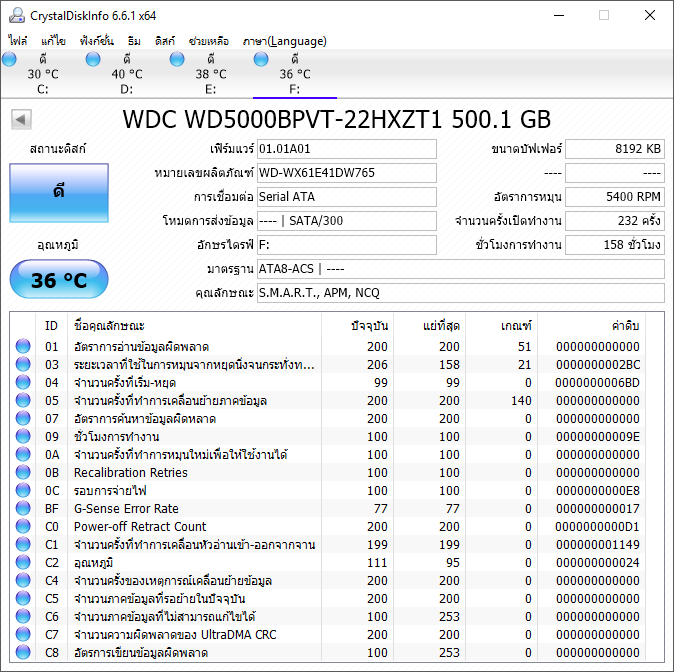Click status orb for UltraDMA CRC row
Viewport: 674px width, 672px height.
point(23,635)
